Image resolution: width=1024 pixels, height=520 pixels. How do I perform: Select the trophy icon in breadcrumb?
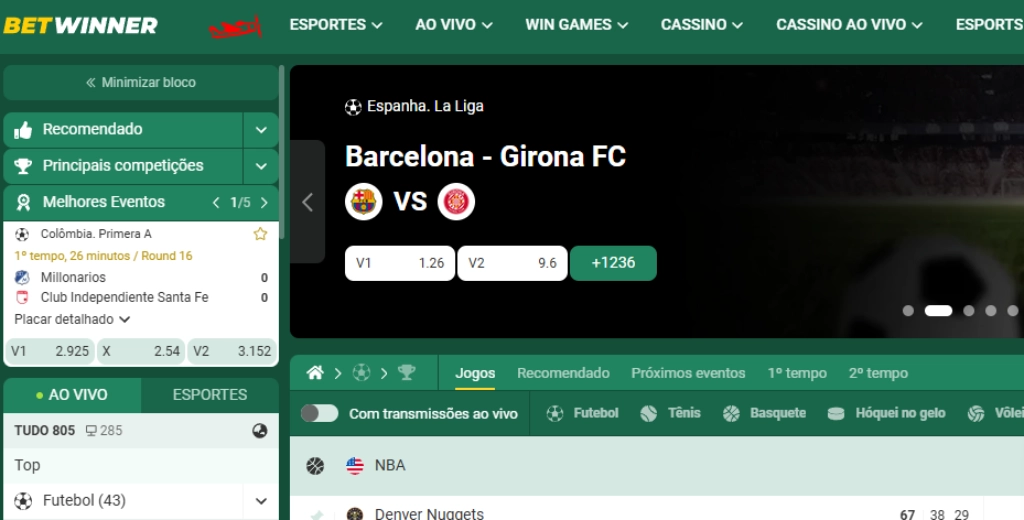(407, 373)
